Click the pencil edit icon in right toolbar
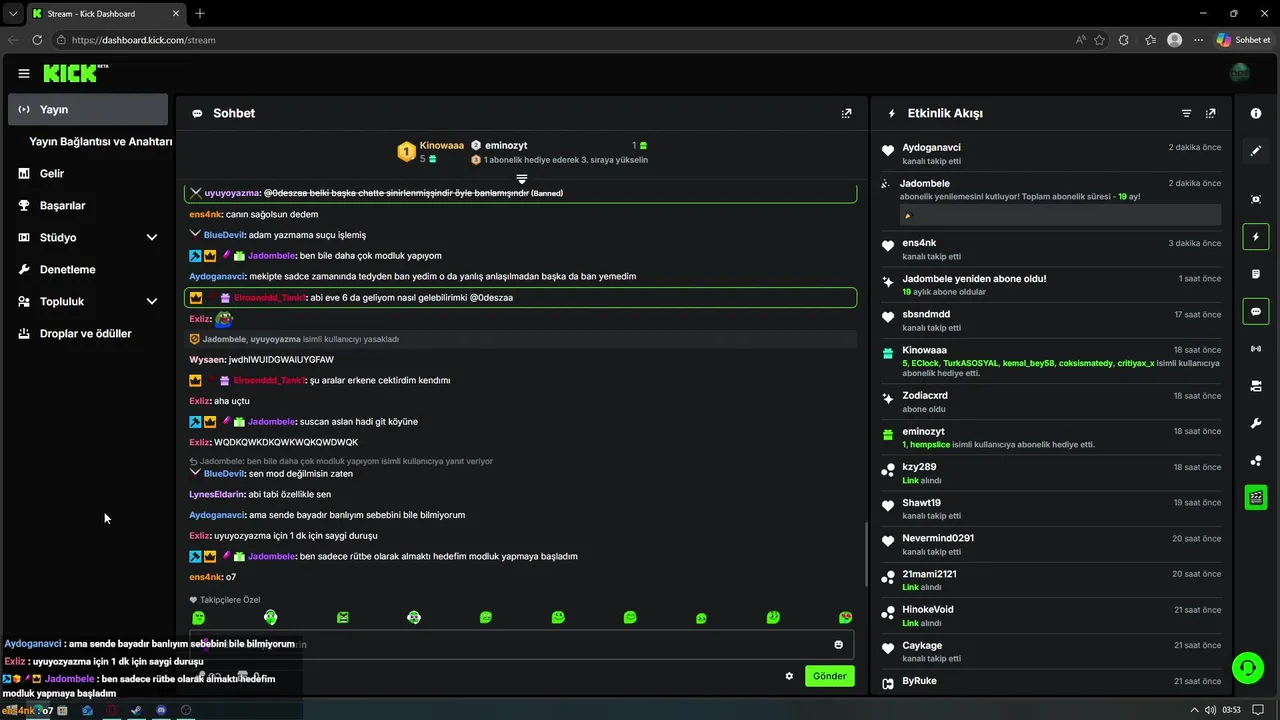The height and width of the screenshot is (720, 1280). 1256,151
